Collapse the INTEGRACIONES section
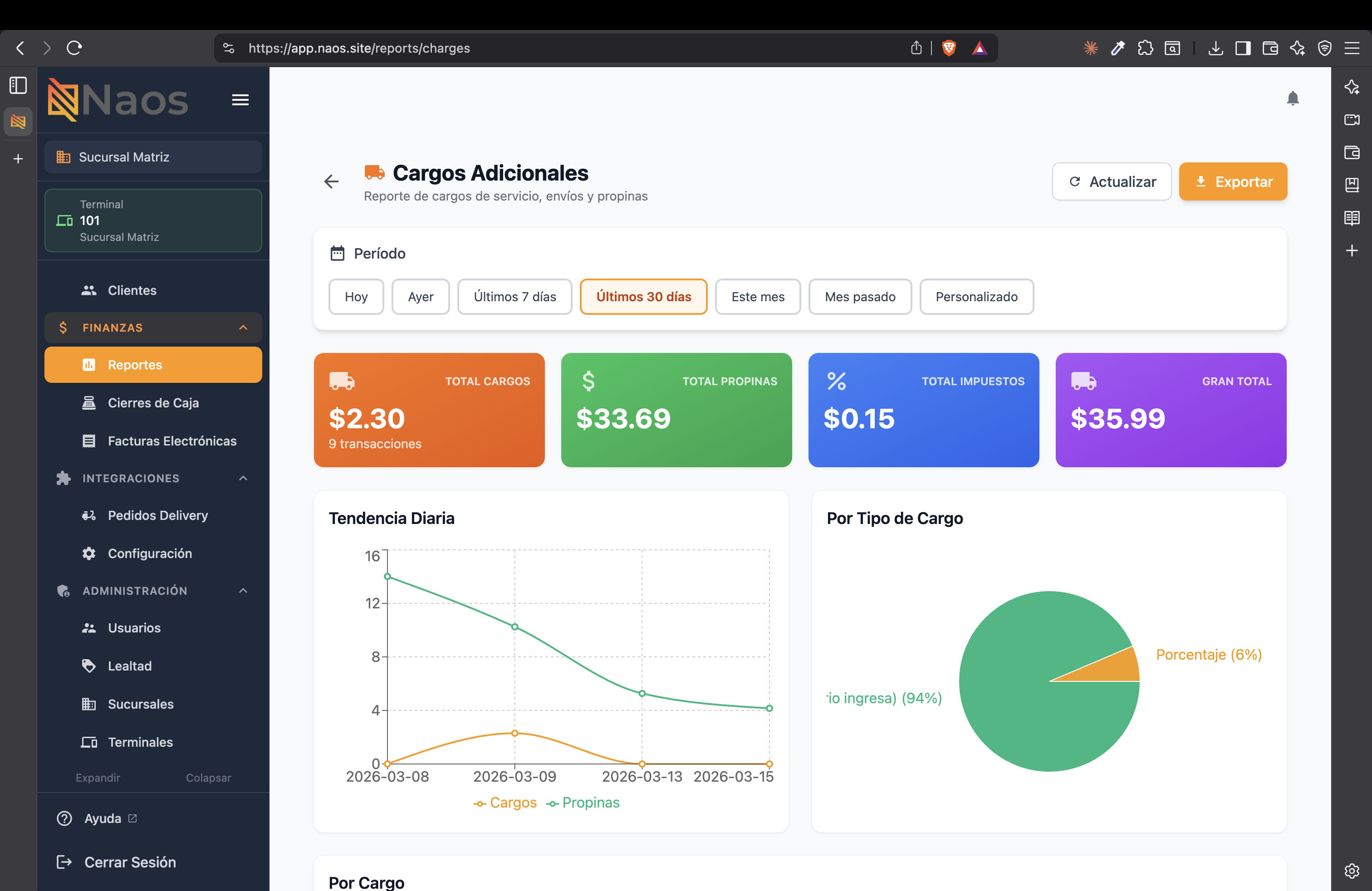 coord(153,478)
